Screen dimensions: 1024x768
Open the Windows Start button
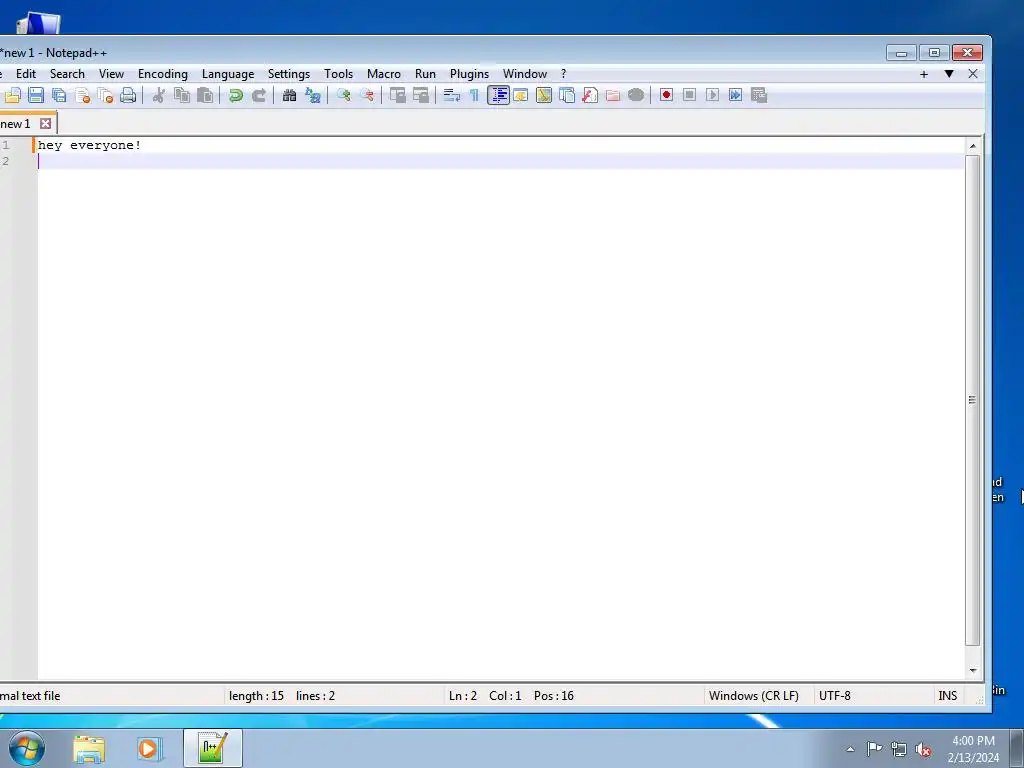point(27,748)
